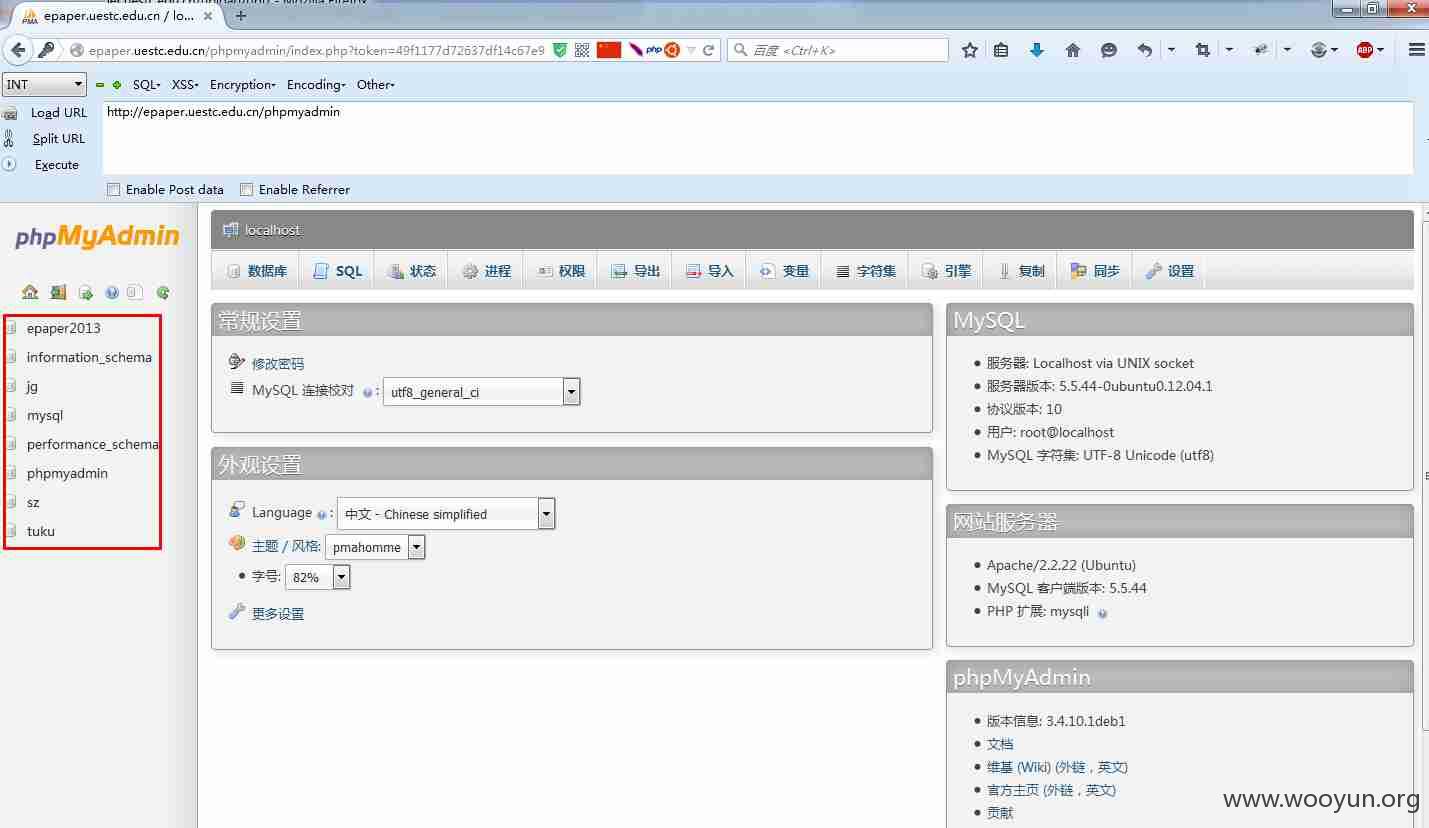Click the phpMyAdmin home icon in sidebar

(x=30, y=292)
